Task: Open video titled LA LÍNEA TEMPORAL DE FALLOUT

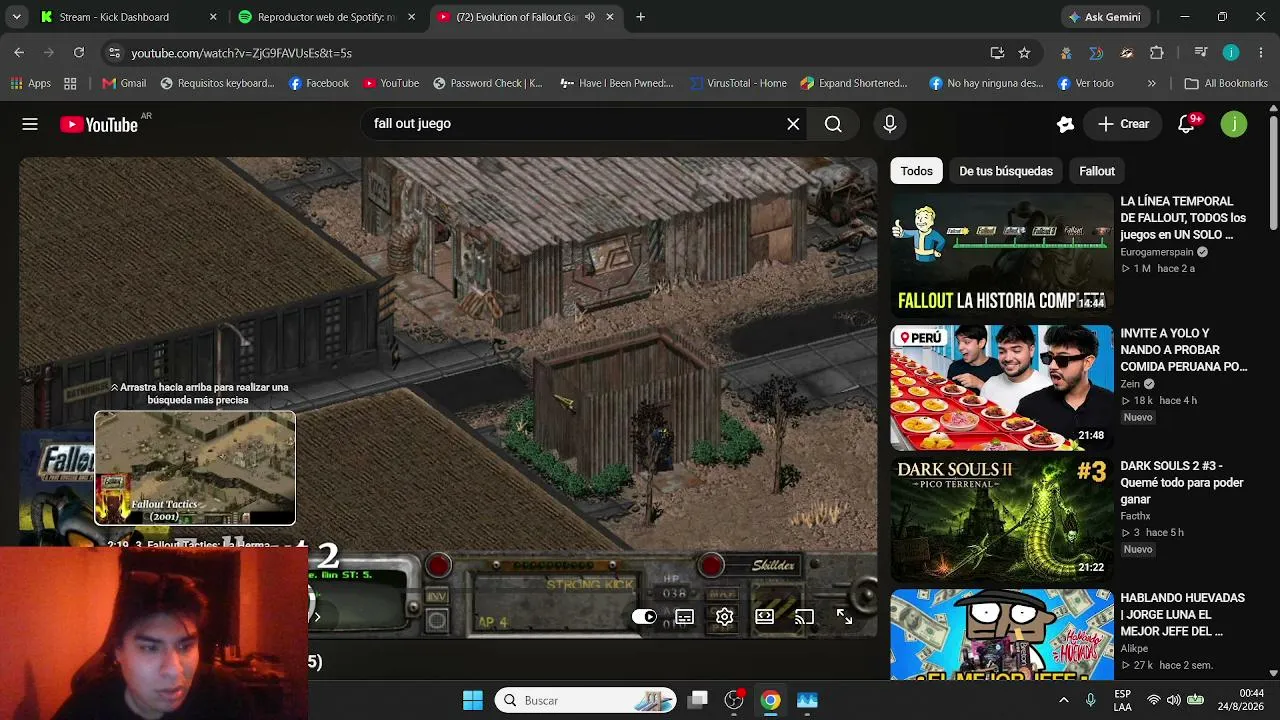Action: point(1183,218)
